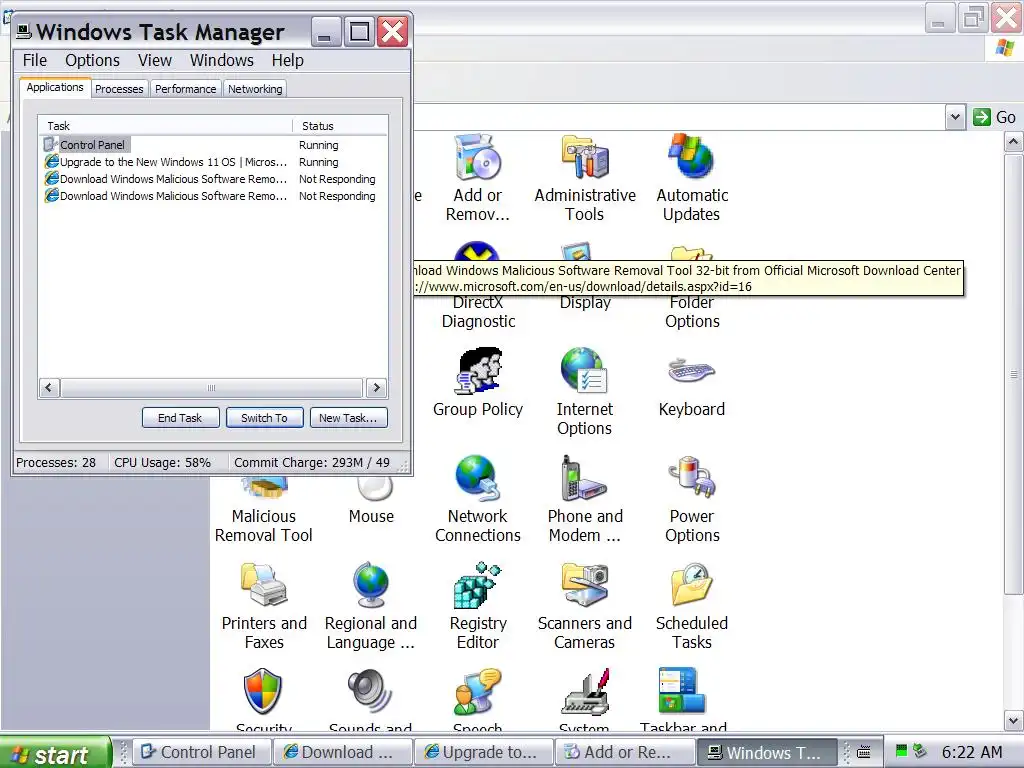Open the System icon
The height and width of the screenshot is (768, 1024).
584,692
